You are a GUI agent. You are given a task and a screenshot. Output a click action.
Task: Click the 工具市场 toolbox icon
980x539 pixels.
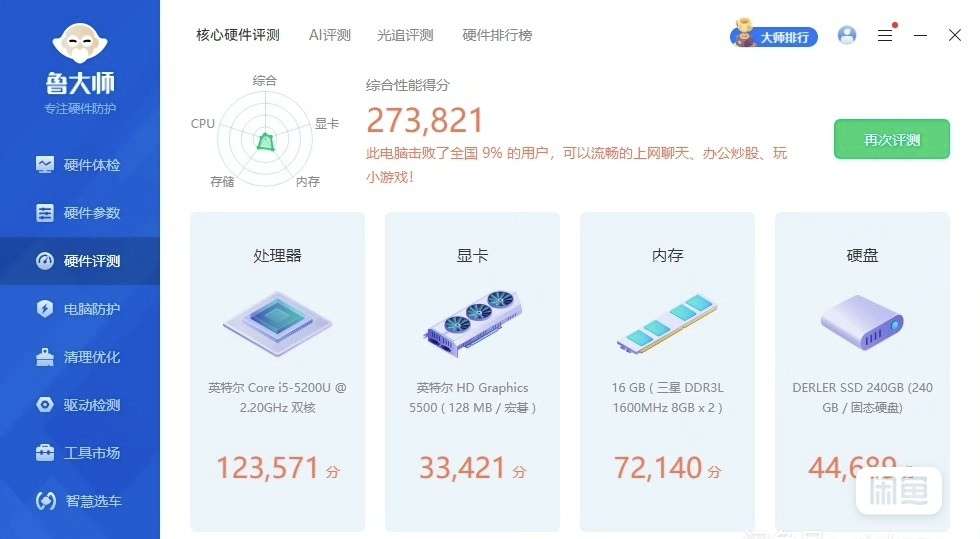pos(45,452)
